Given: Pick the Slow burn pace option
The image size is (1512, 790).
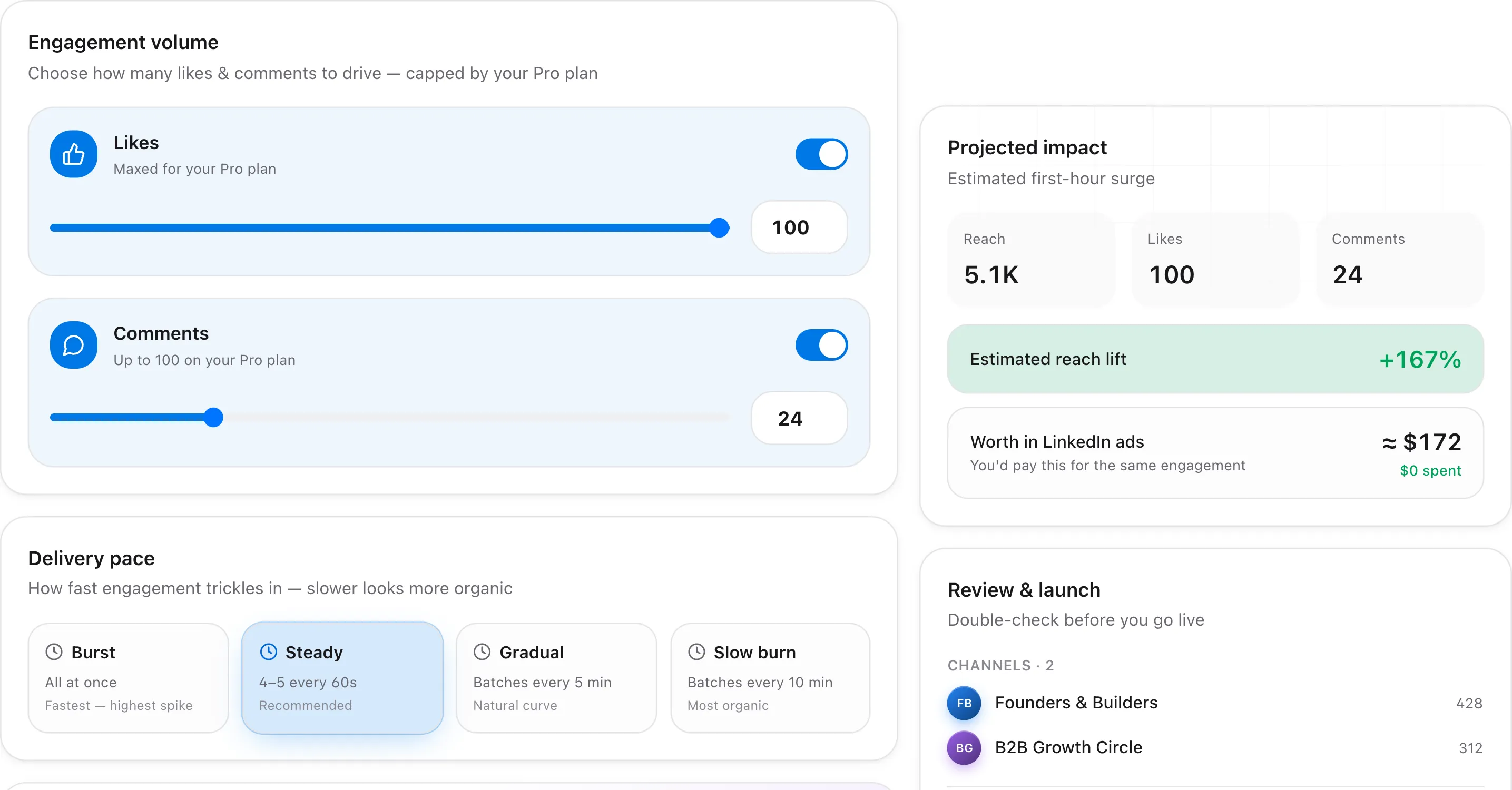Looking at the screenshot, I should [770, 678].
